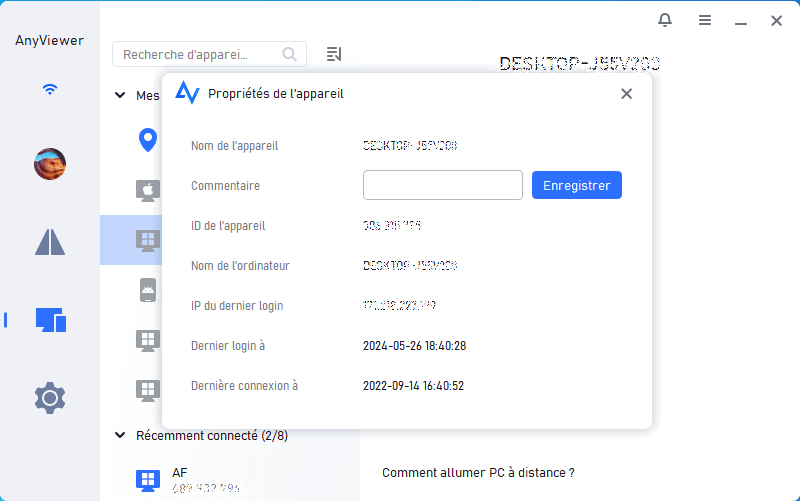Click the AF device name

coord(180,473)
